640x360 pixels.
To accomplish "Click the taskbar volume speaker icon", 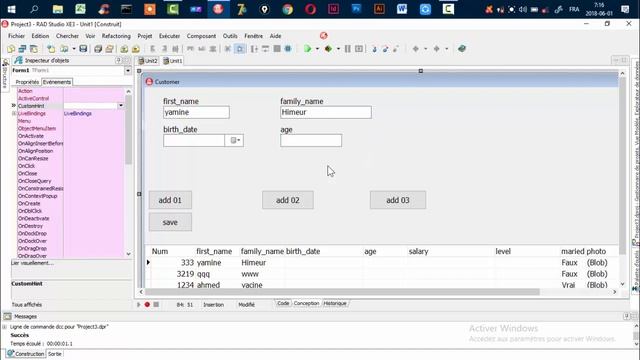I will click(523, 9).
